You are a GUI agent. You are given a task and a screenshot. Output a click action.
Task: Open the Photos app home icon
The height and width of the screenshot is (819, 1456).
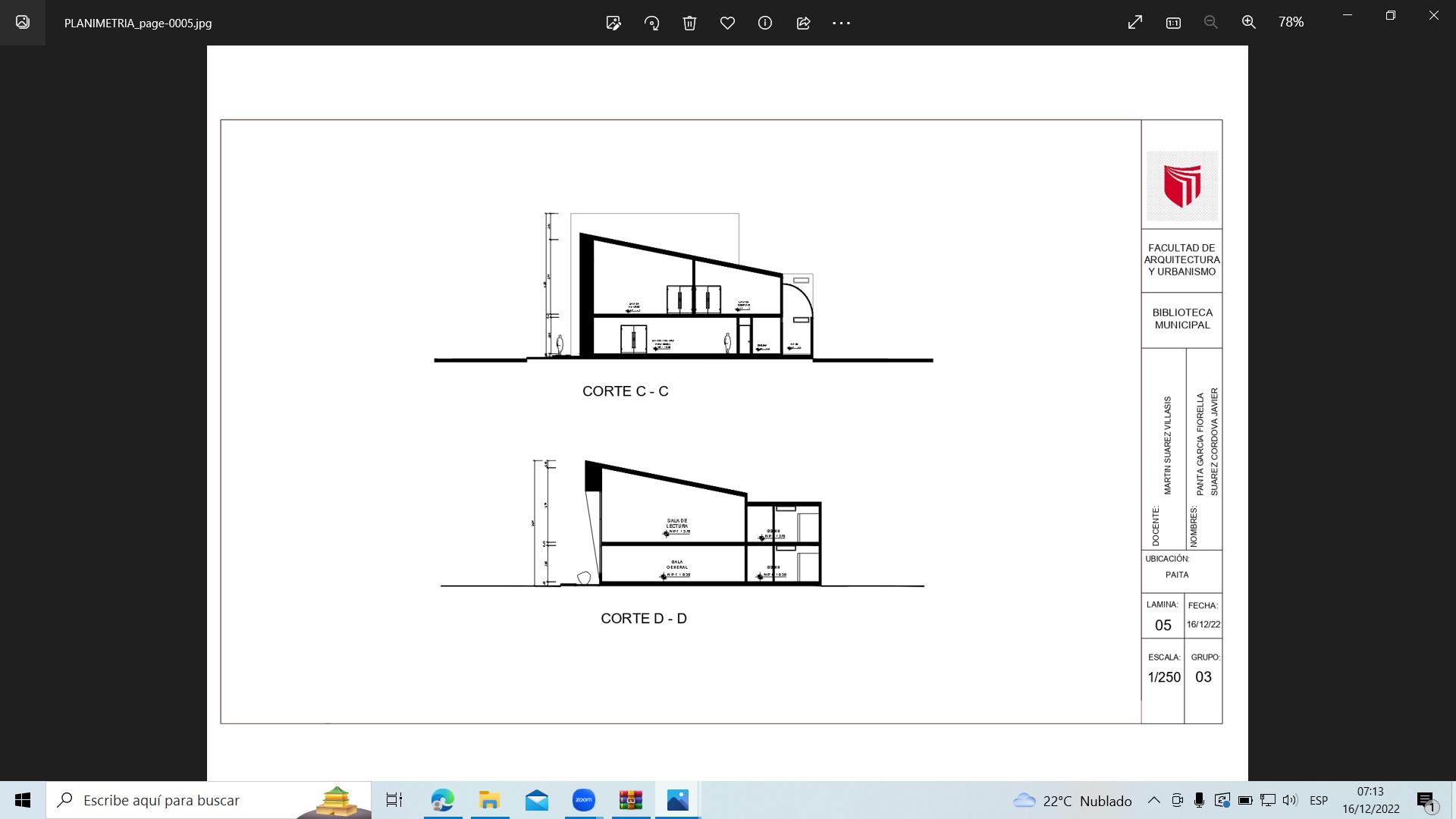(x=23, y=23)
